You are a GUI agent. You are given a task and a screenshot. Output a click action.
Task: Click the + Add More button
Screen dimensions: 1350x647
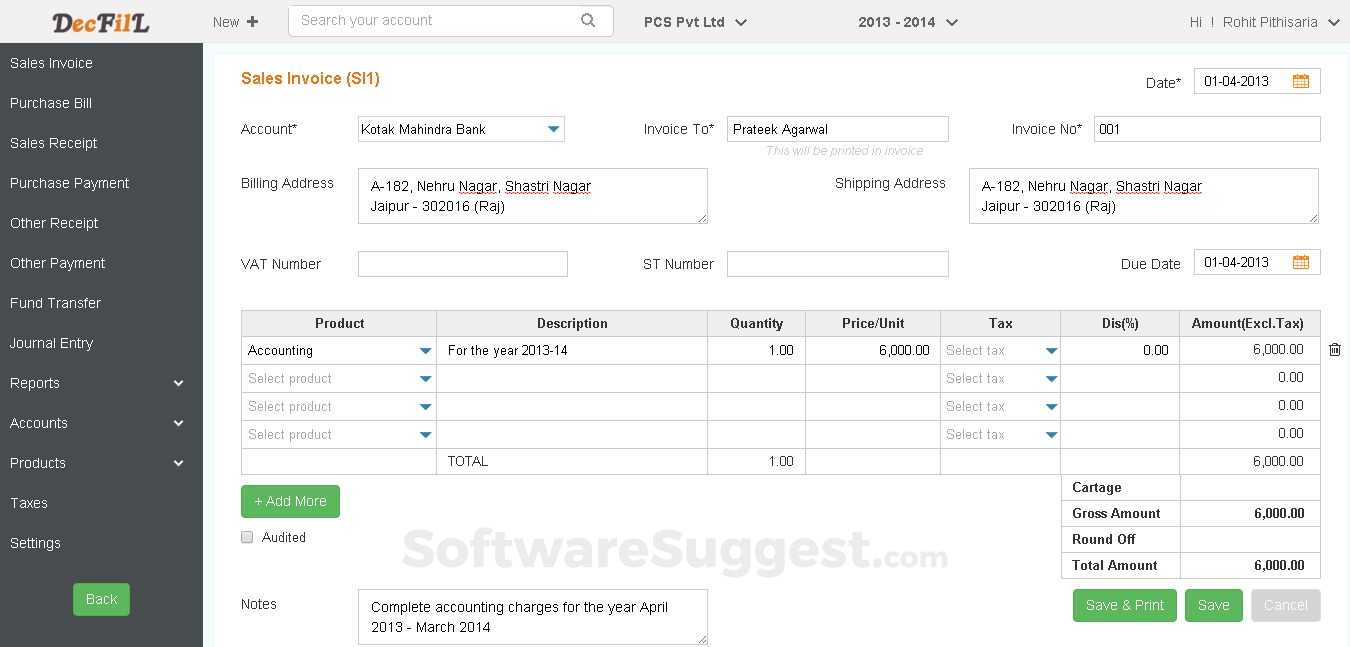(x=290, y=501)
